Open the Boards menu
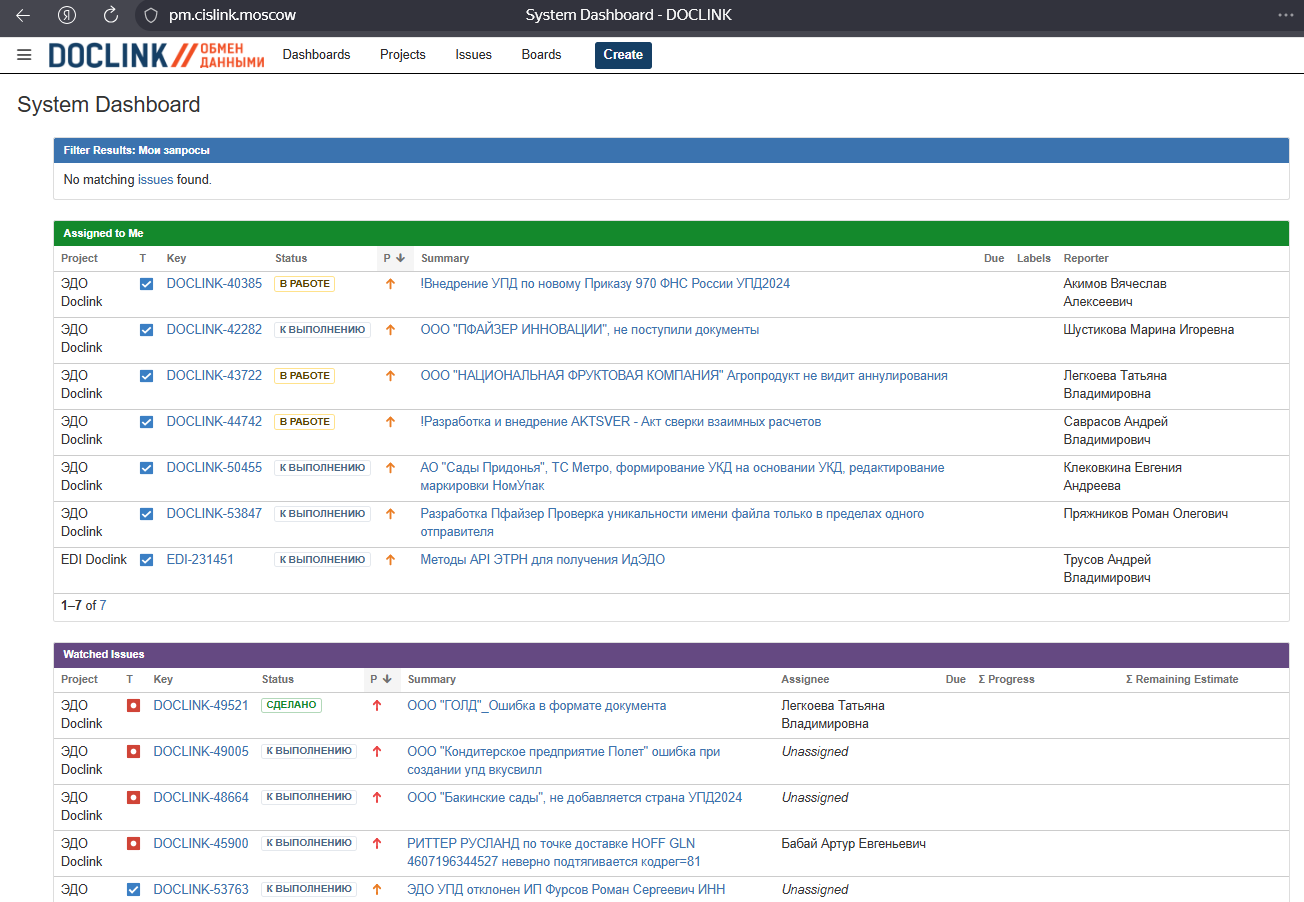The image size is (1304, 902). tap(541, 55)
